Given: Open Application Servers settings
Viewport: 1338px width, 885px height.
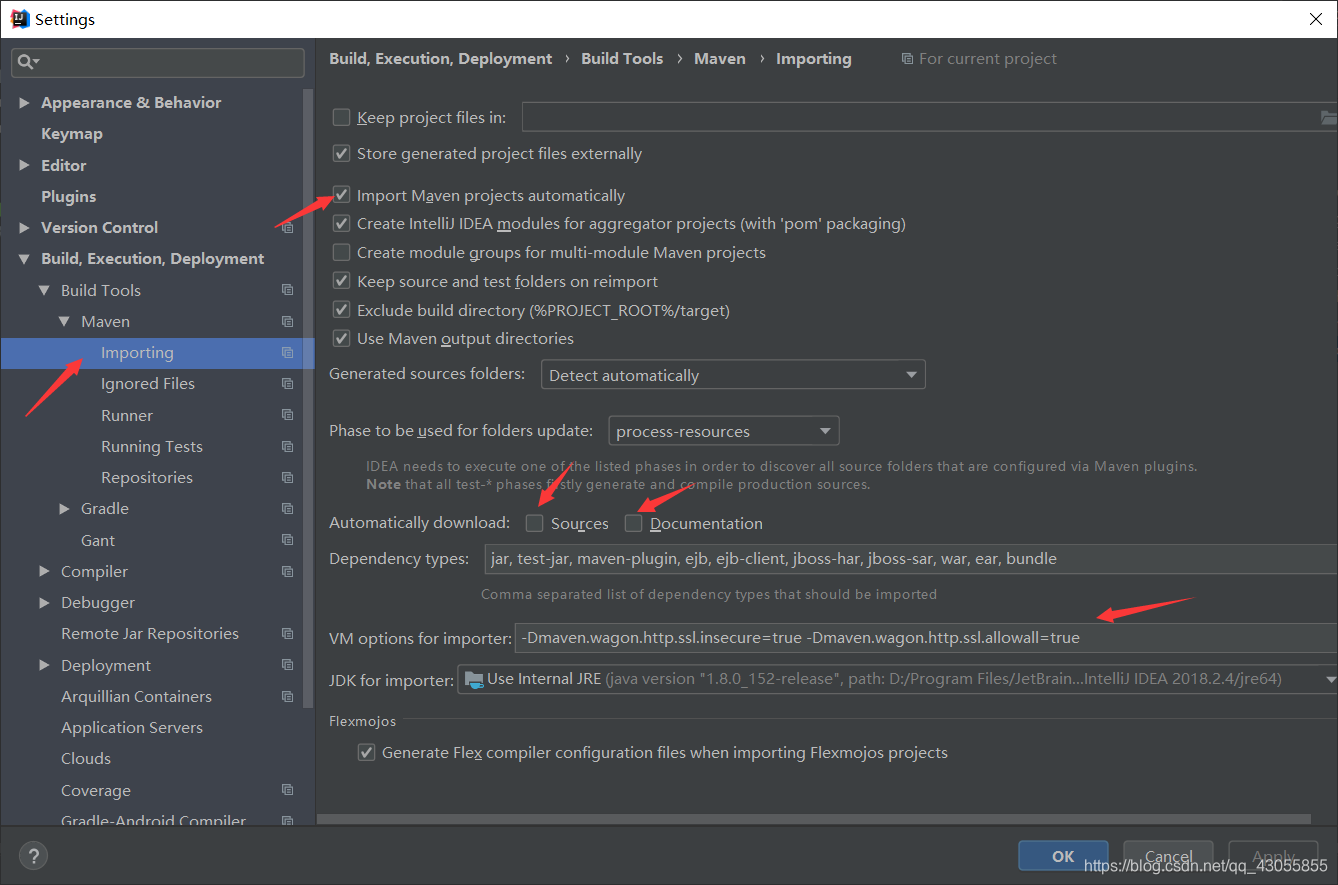Looking at the screenshot, I should pyautogui.click(x=132, y=727).
